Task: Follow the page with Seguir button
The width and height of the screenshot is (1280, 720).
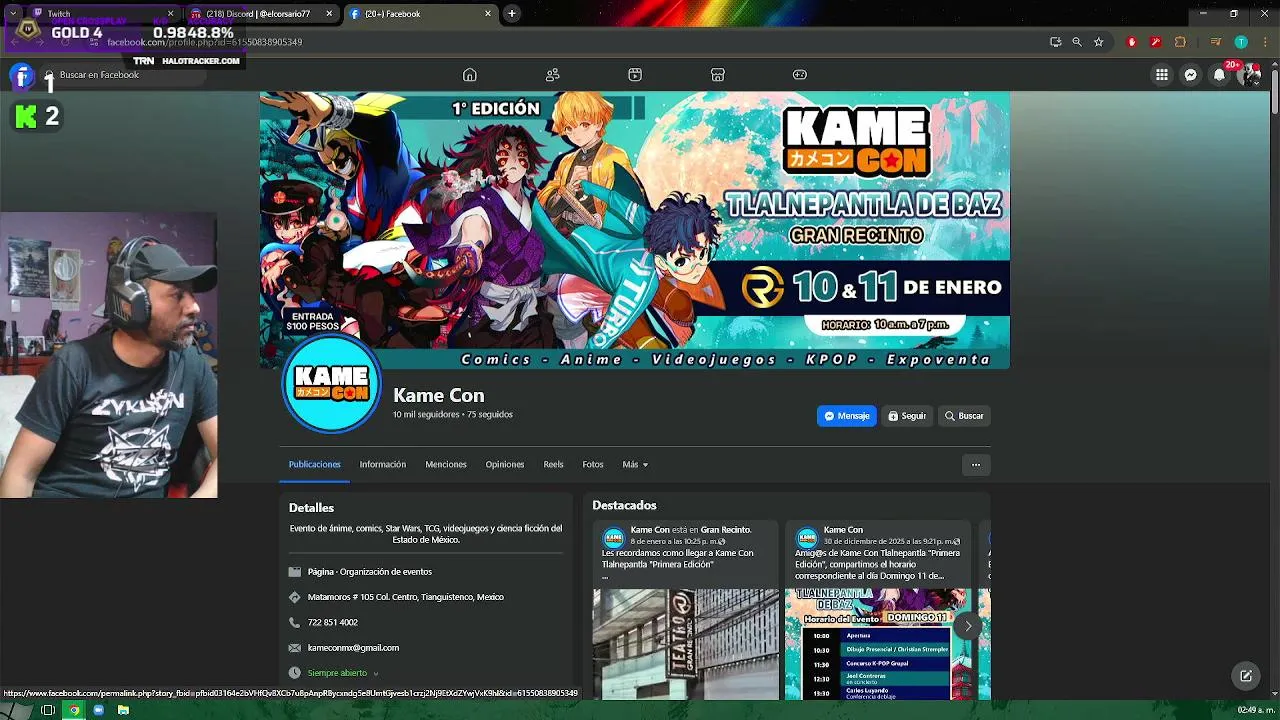Action: [907, 416]
